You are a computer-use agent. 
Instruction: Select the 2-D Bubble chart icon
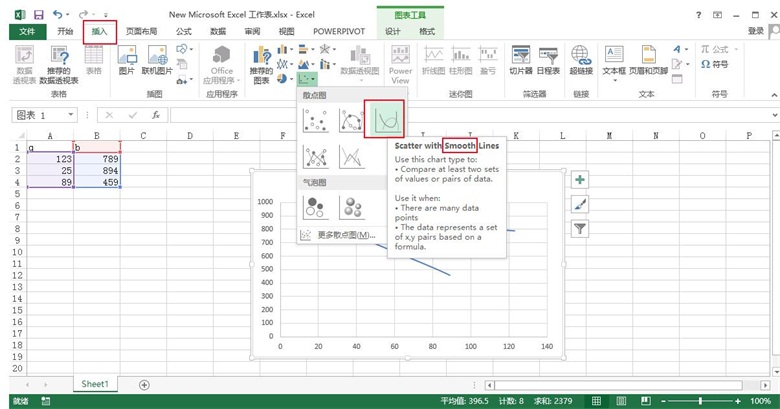(x=315, y=207)
